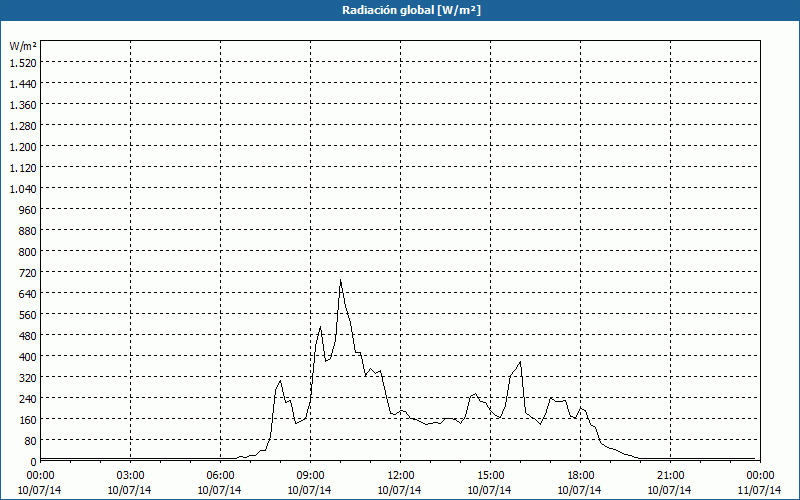Click the 160 y-axis value
The width and height of the screenshot is (800, 500).
pyautogui.click(x=28, y=420)
